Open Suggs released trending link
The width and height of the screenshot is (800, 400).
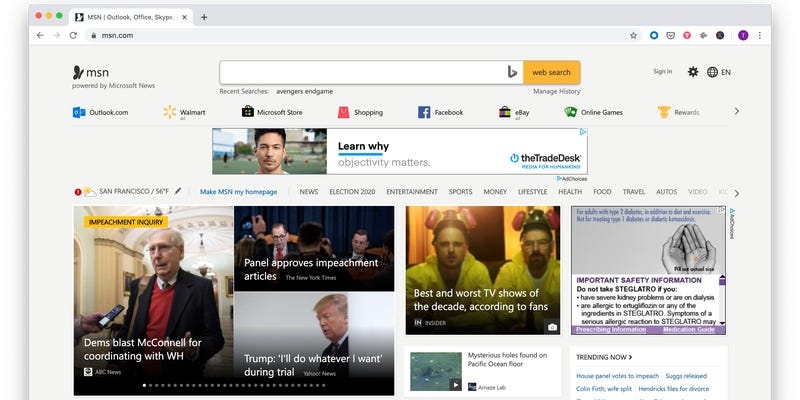(x=686, y=376)
